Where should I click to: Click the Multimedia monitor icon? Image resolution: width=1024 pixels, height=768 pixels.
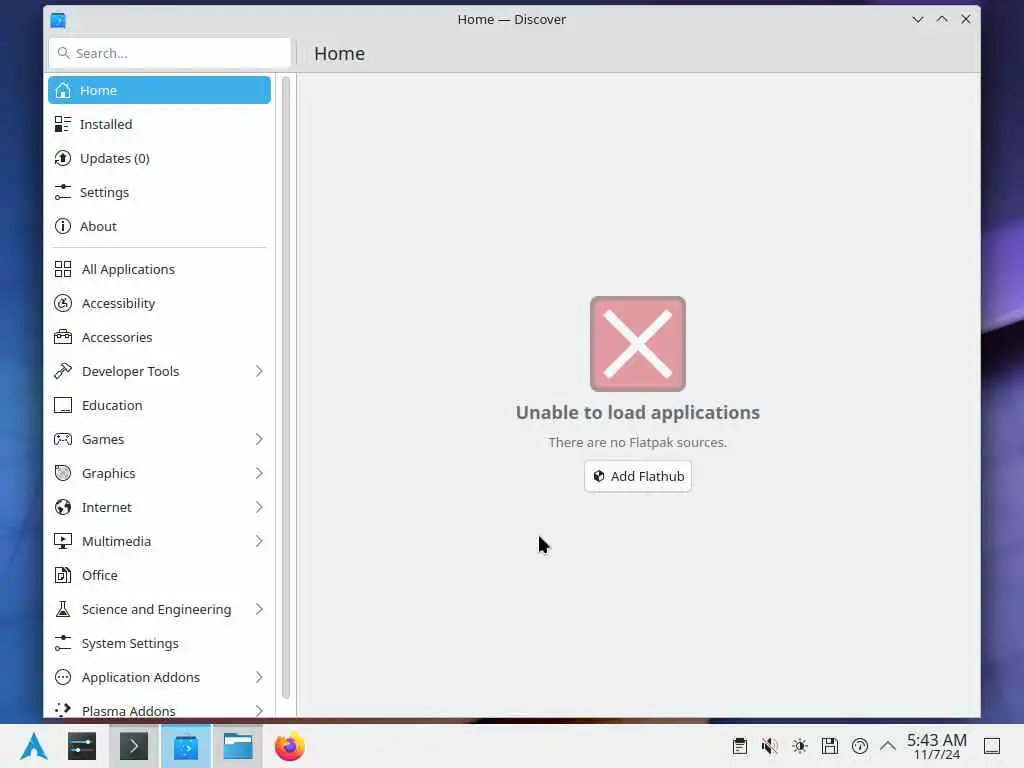coord(63,541)
